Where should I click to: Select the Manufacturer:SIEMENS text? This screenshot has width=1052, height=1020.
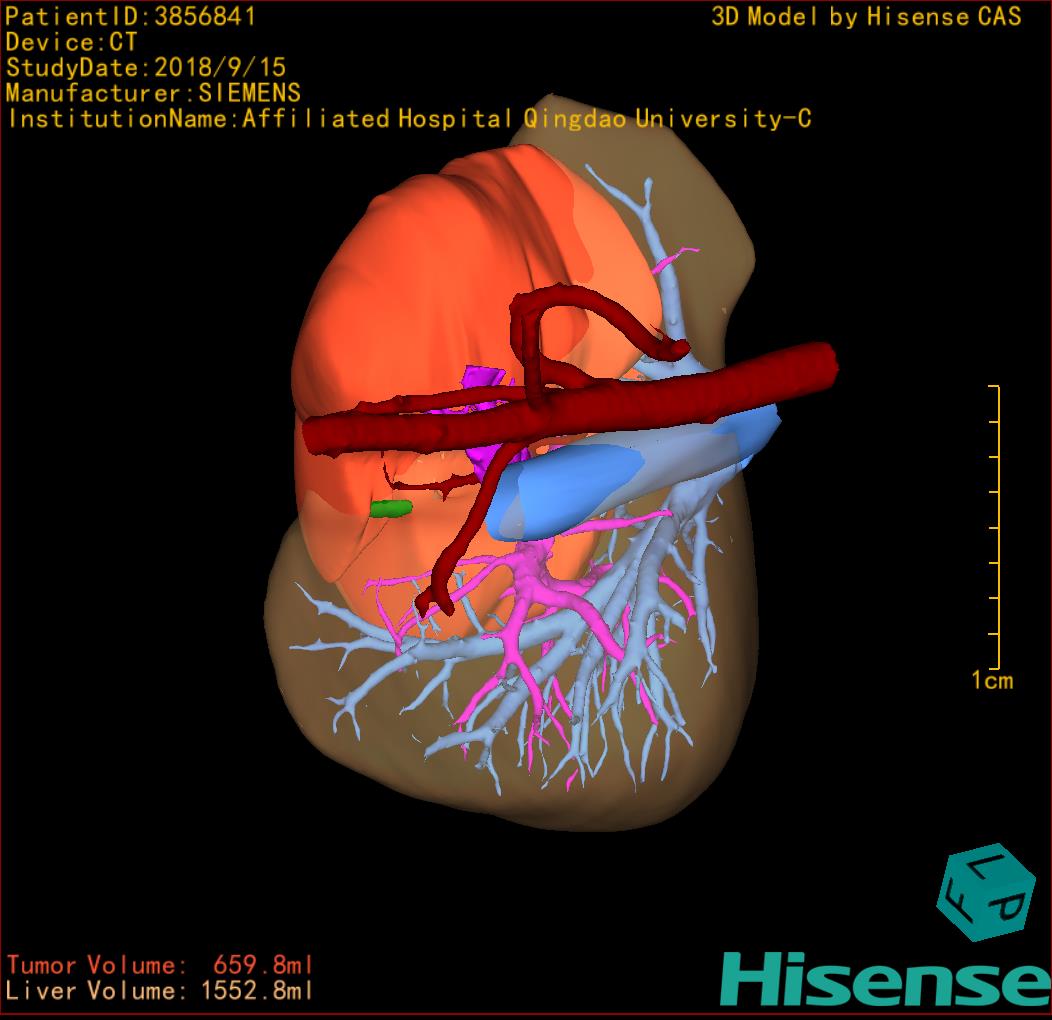point(153,93)
